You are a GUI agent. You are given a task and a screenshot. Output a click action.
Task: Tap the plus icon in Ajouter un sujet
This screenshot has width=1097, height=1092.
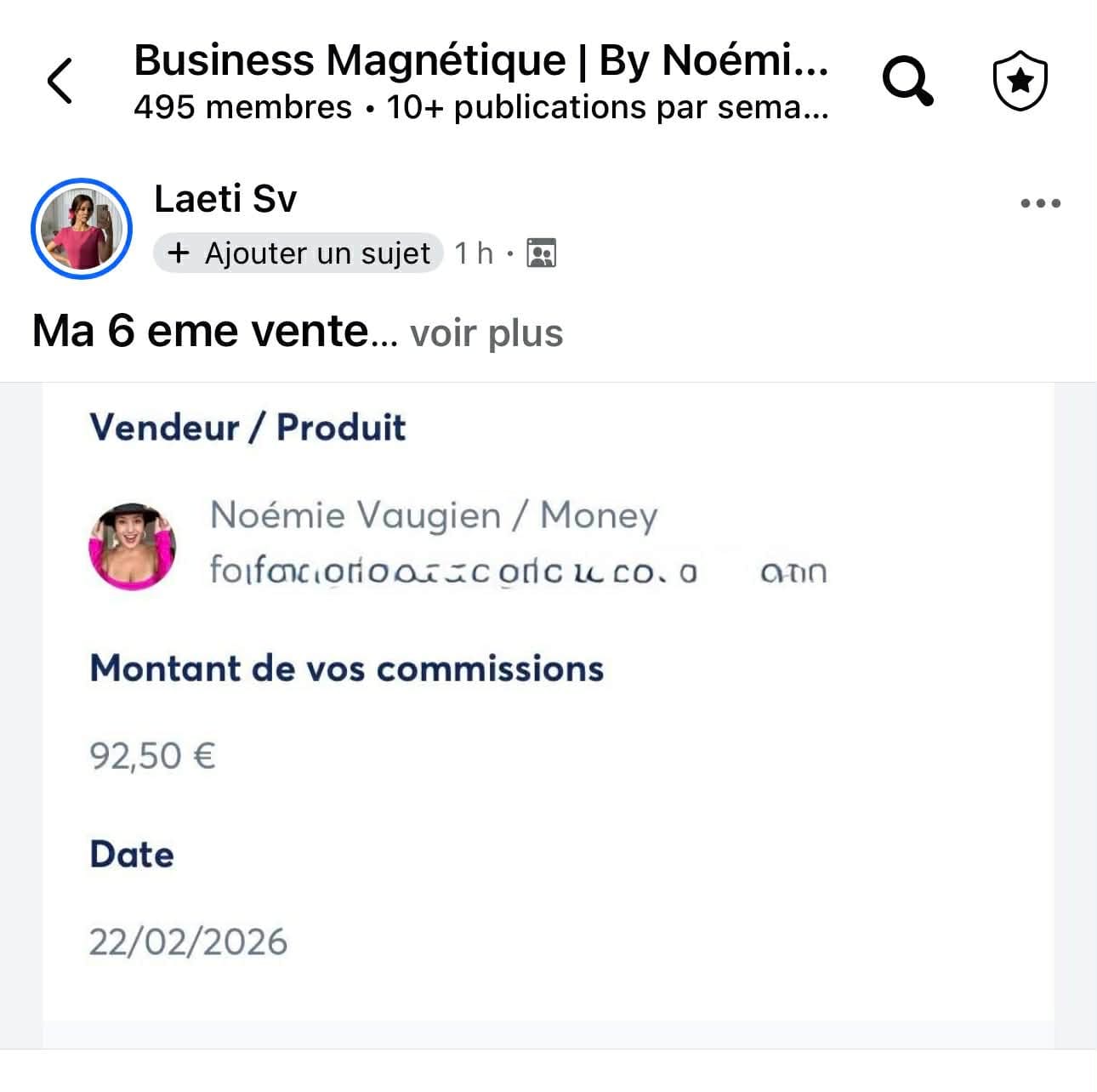(x=179, y=253)
